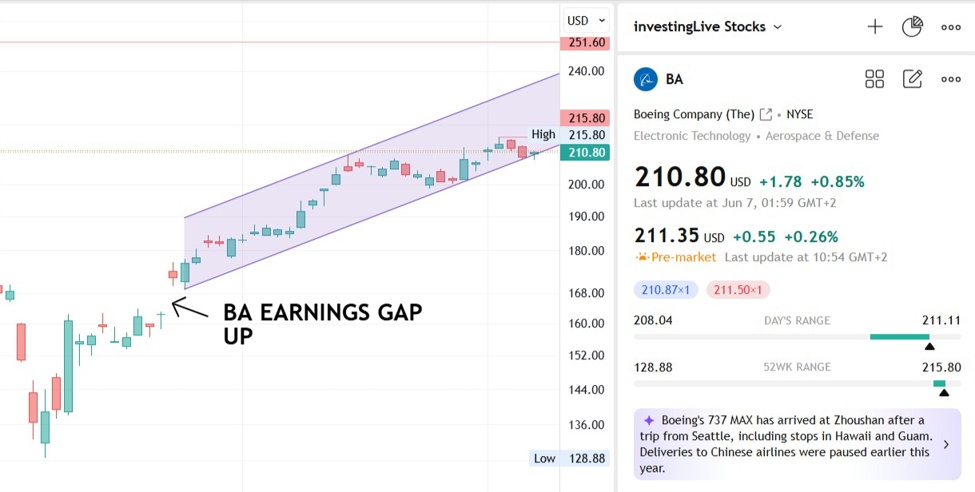
Task: Open the three-dot menu in BA row
Action: tap(951, 79)
